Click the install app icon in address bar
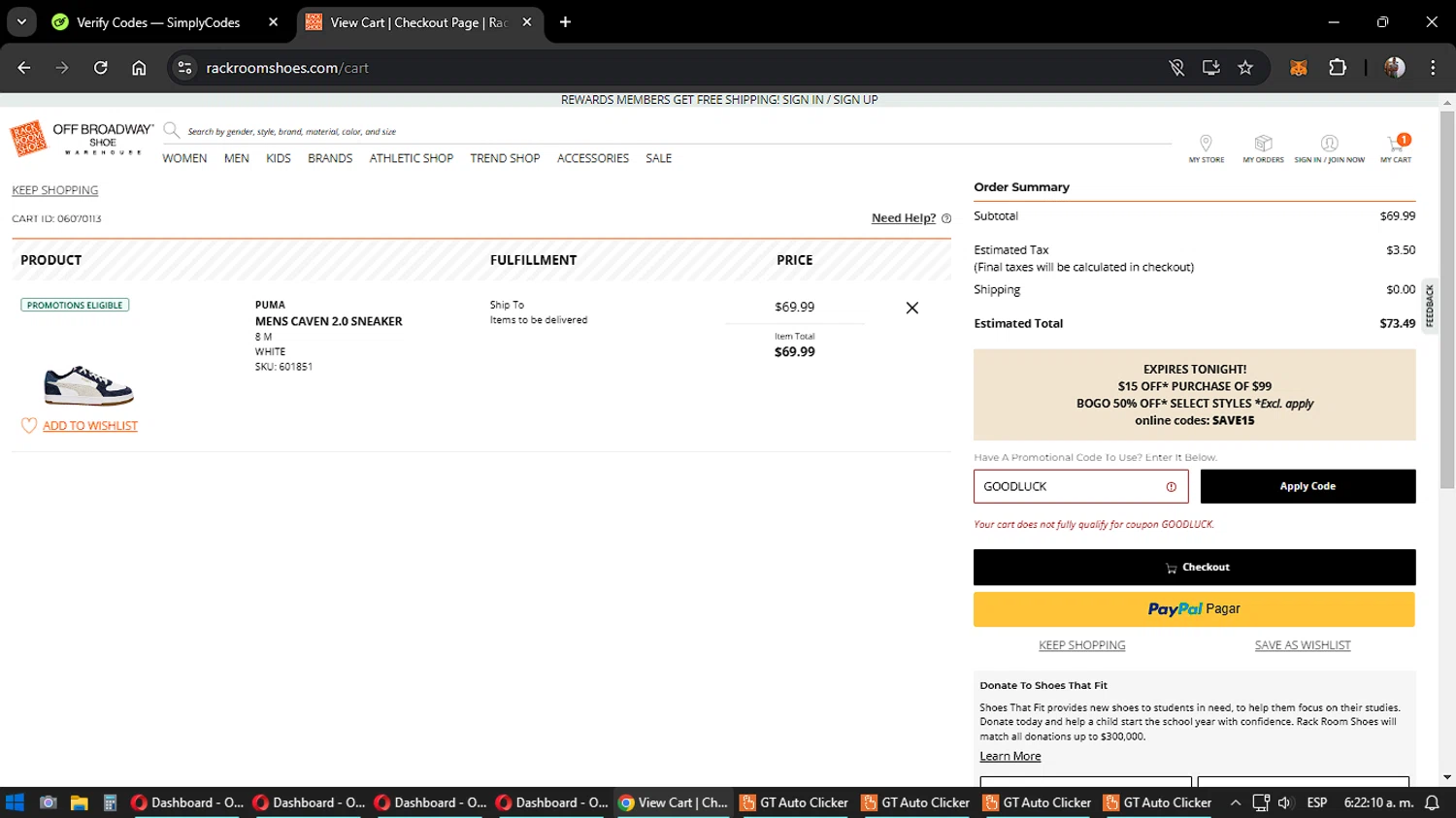This screenshot has height=818, width=1456. point(1210,68)
